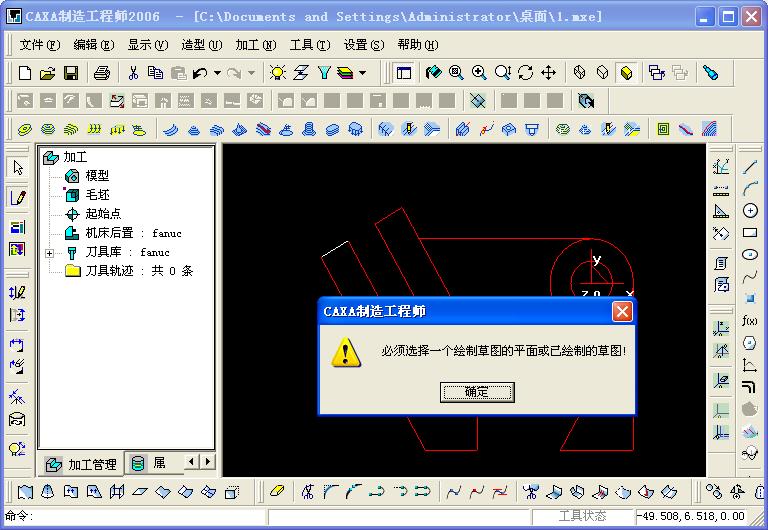Viewport: 768px width, 530px height.
Task: Open the 文件(F) menu
Action: [40, 45]
